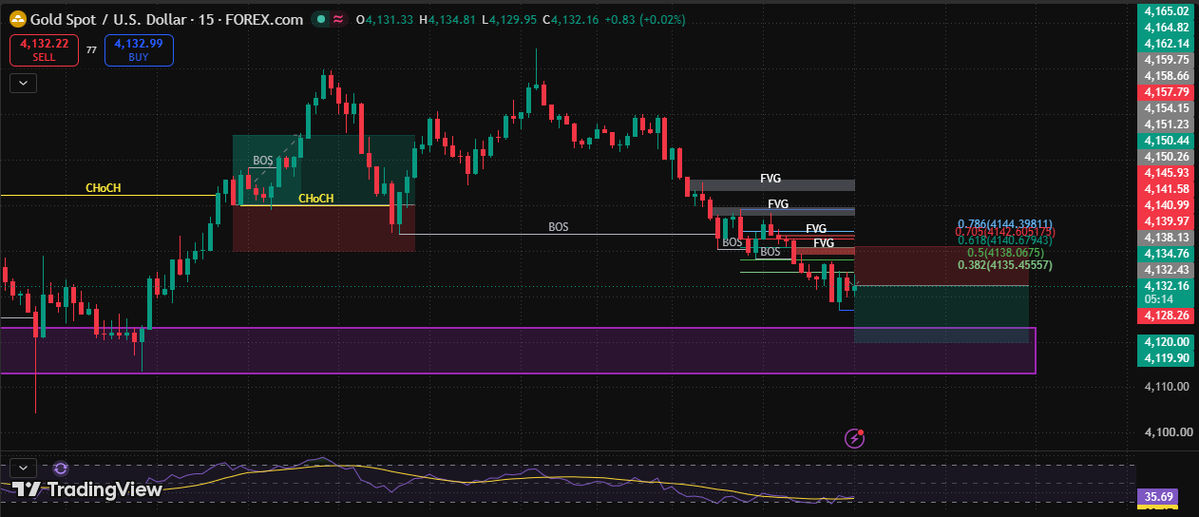Click gray price label 4,150.26

[1166, 157]
